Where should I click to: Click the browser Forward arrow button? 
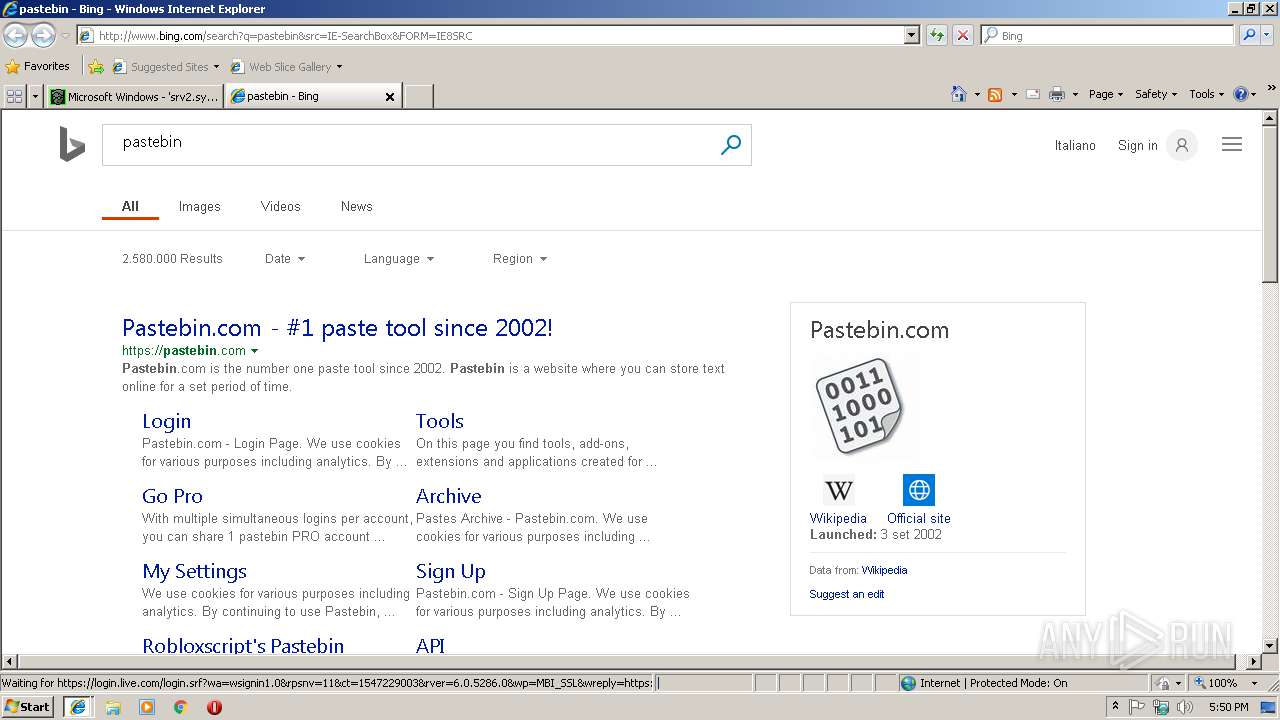[x=43, y=36]
